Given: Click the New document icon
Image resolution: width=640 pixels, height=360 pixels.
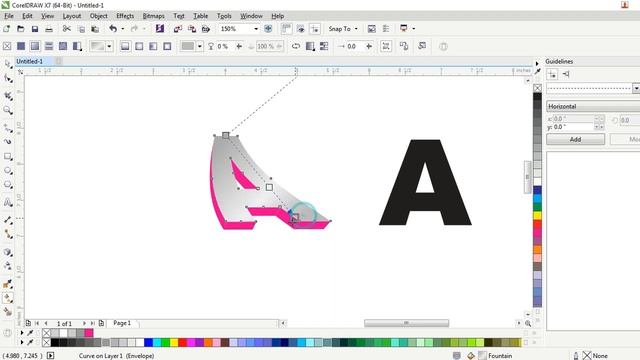Looking at the screenshot, I should click(x=7, y=29).
